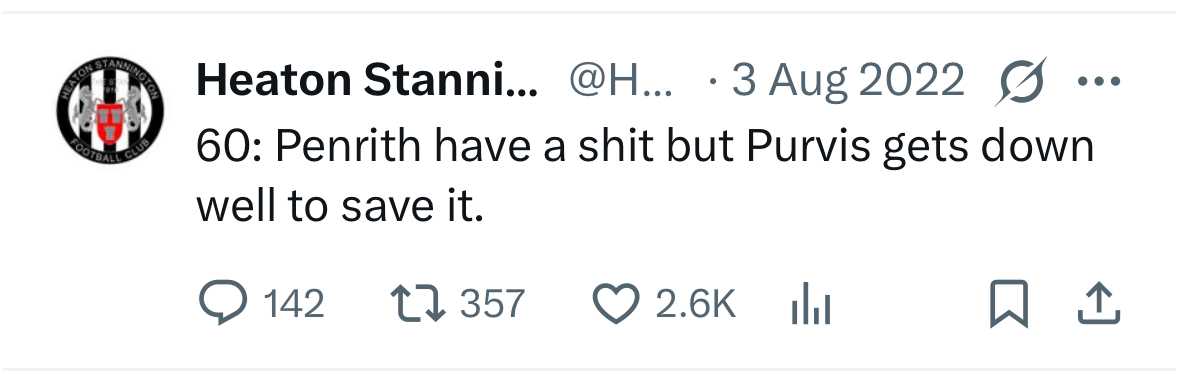Open the three-dot More options menu
1179x374 pixels.
point(1099,81)
